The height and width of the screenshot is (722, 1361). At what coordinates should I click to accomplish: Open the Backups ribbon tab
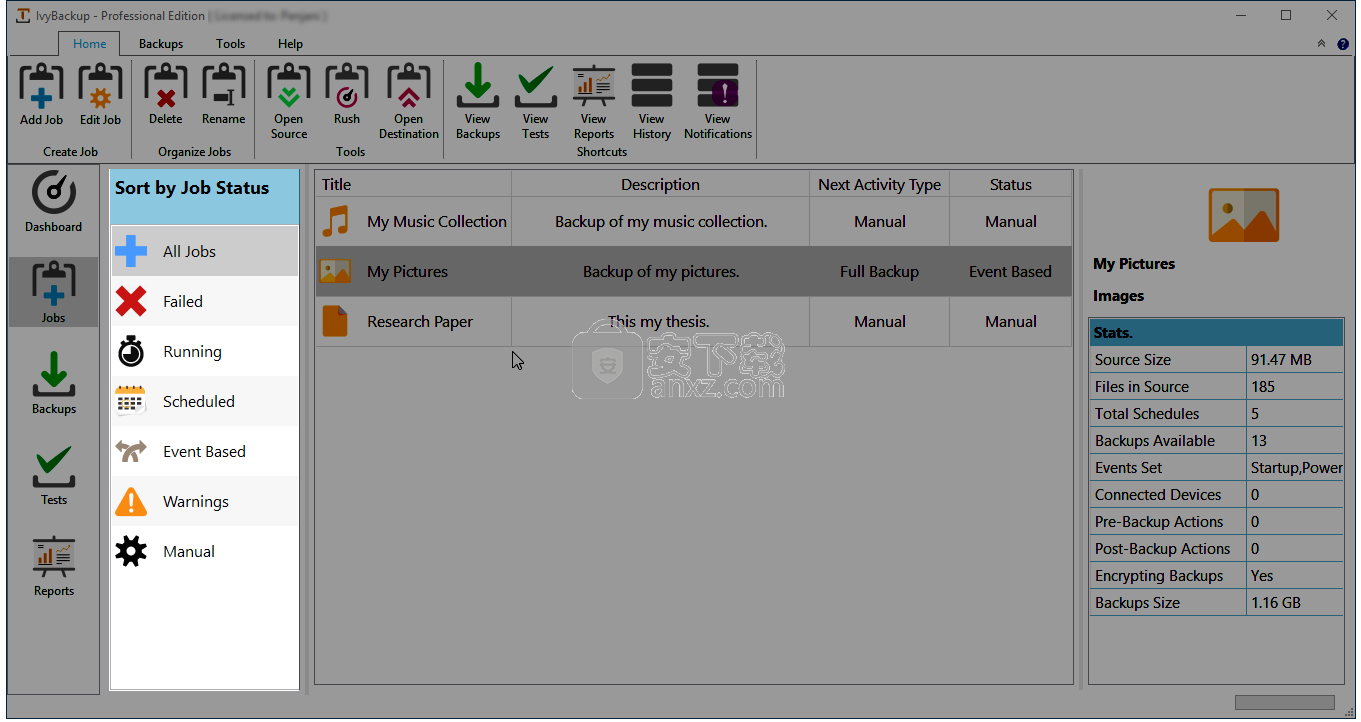[x=161, y=44]
